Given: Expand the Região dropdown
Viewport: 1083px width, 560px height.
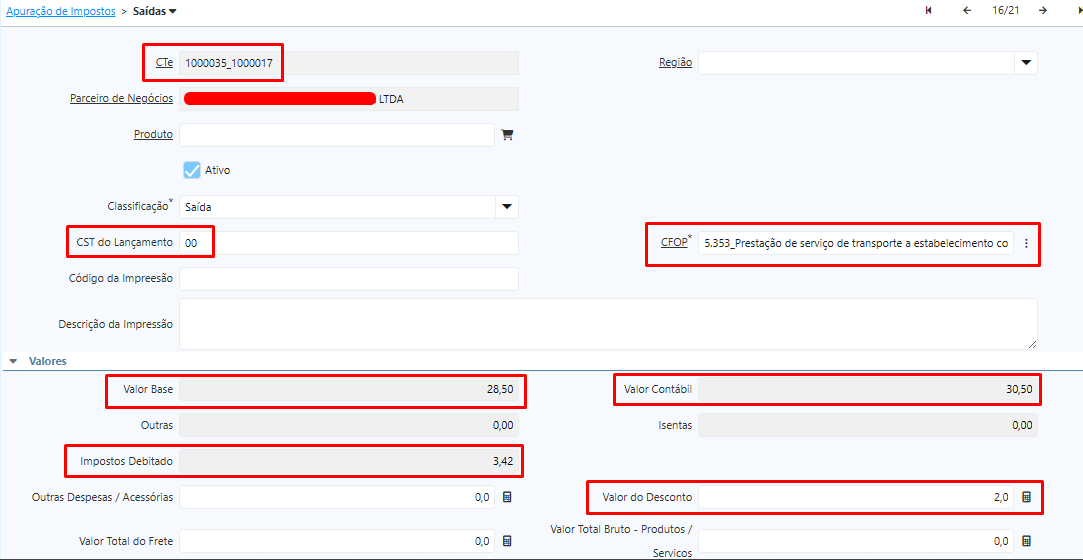Looking at the screenshot, I should click(x=1025, y=63).
